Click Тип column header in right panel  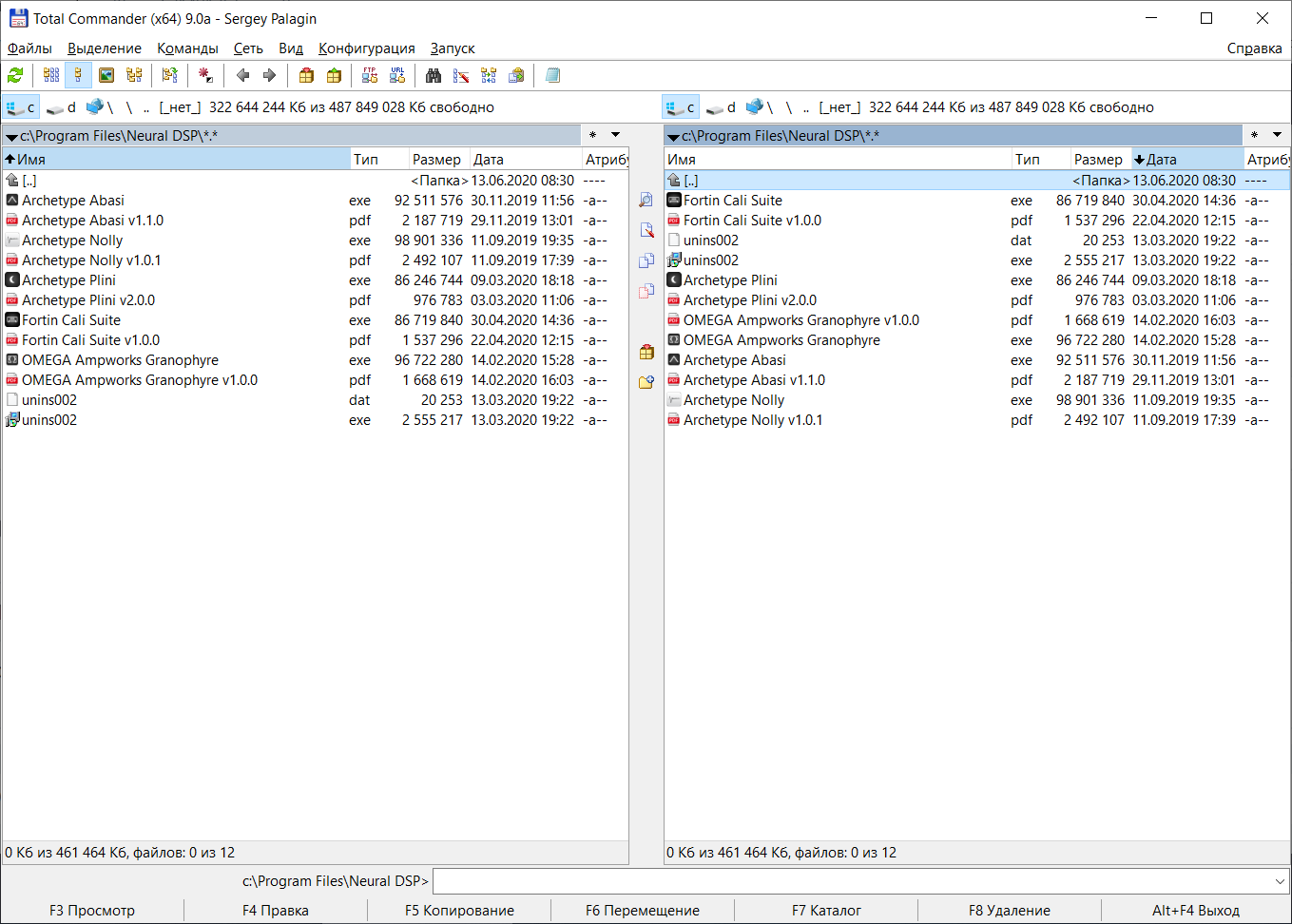tap(1040, 159)
